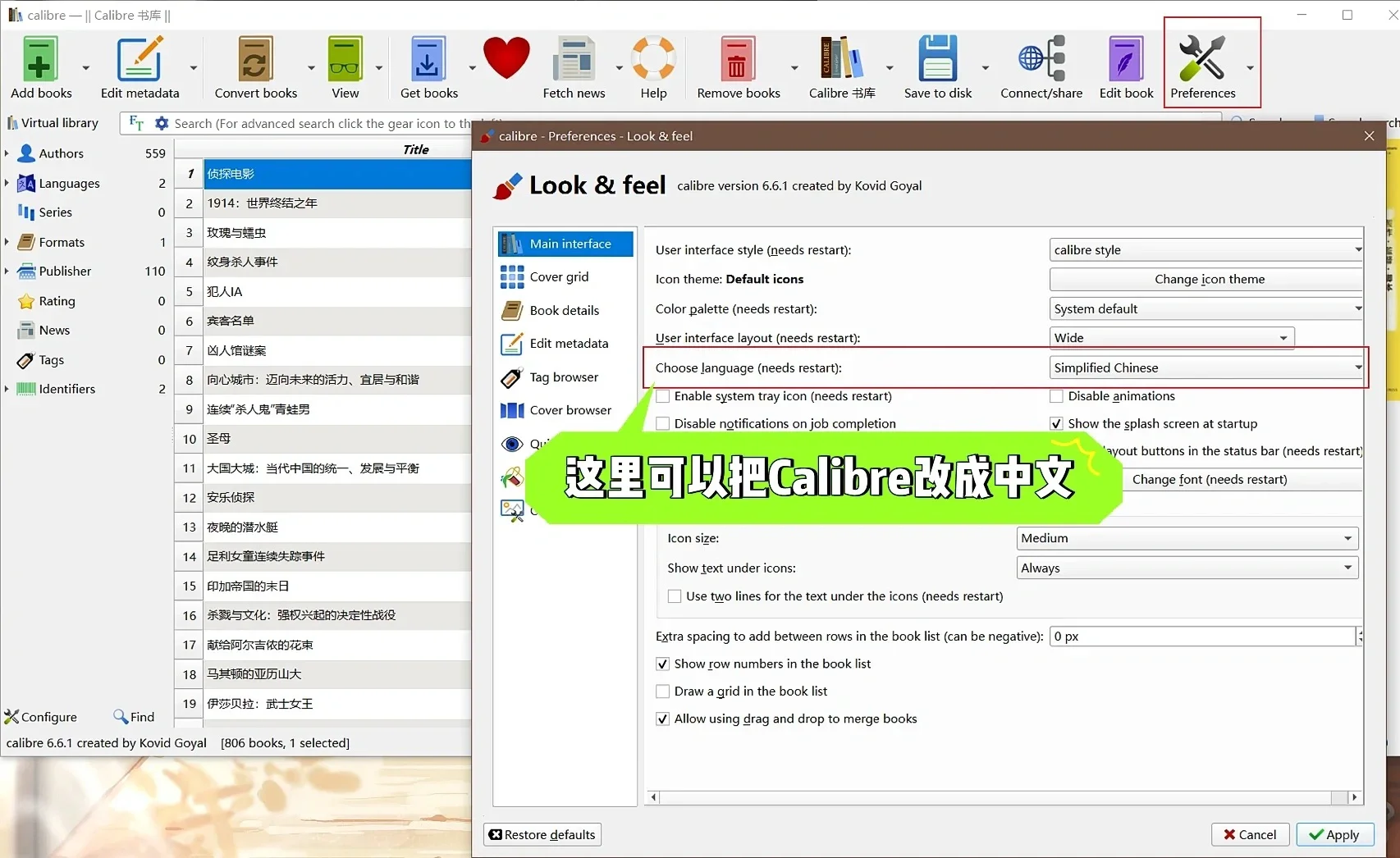The height and width of the screenshot is (858, 1400).
Task: Click the Change icon theme button
Action: pyautogui.click(x=1208, y=280)
